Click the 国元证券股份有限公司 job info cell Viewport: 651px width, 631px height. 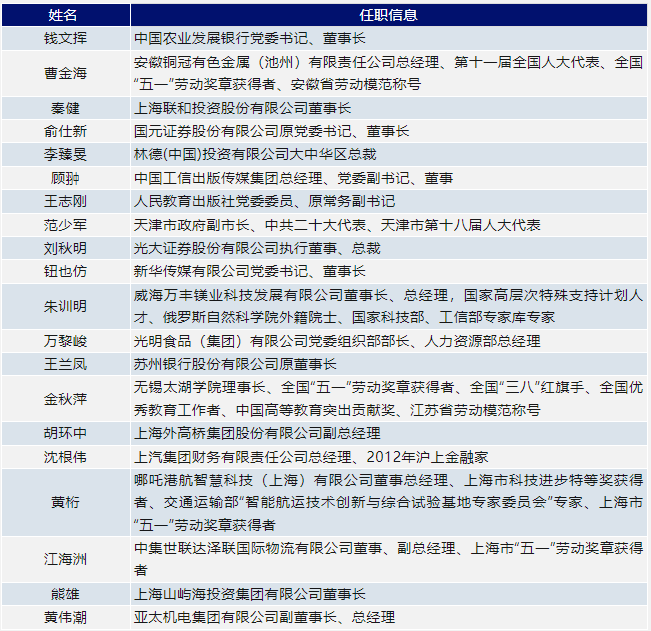(x=389, y=132)
